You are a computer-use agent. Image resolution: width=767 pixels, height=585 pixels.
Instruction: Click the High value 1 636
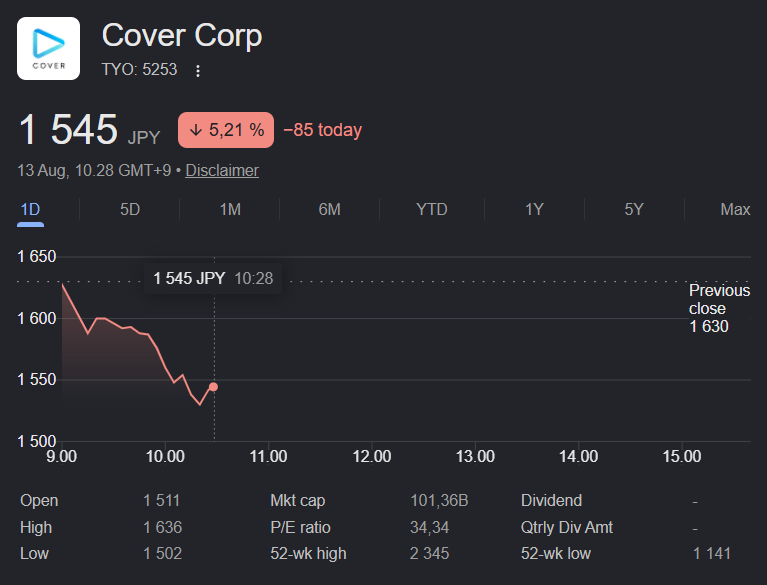[x=162, y=527]
